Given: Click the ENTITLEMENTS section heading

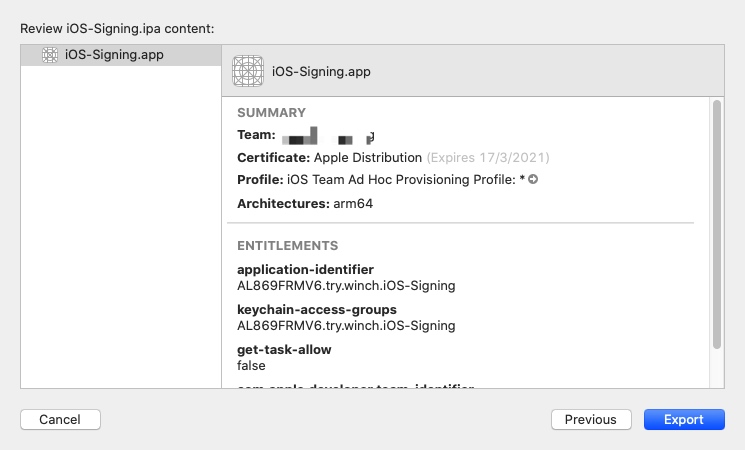Looking at the screenshot, I should point(288,246).
